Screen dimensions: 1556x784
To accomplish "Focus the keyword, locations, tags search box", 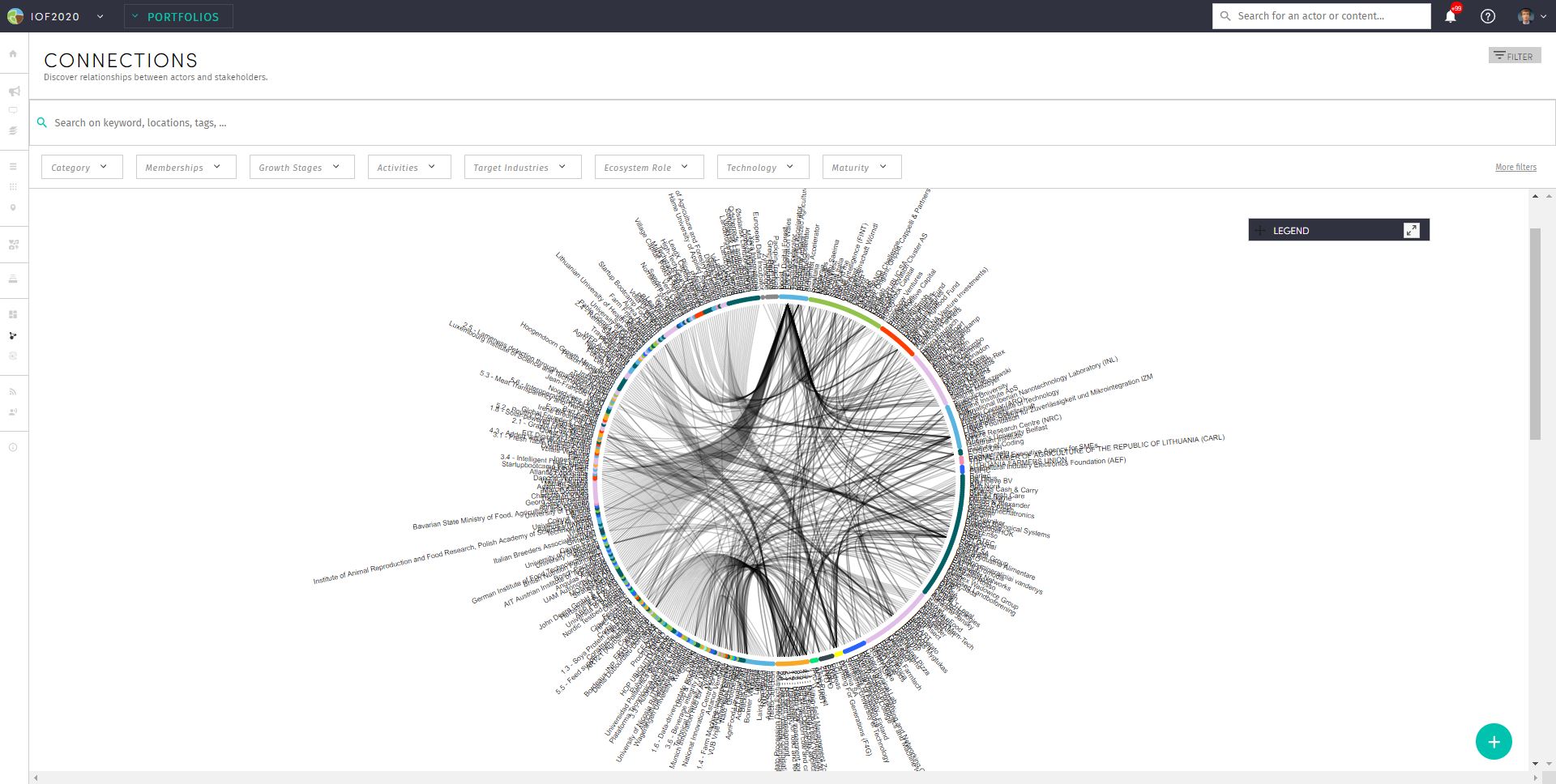I will pyautogui.click(x=793, y=122).
